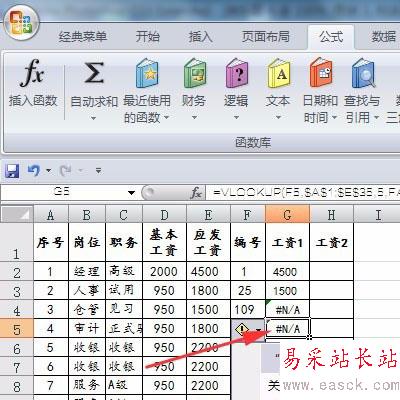
Task: Open Customize Quick Access Toolbar dropdown
Action: pyautogui.click(x=98, y=171)
